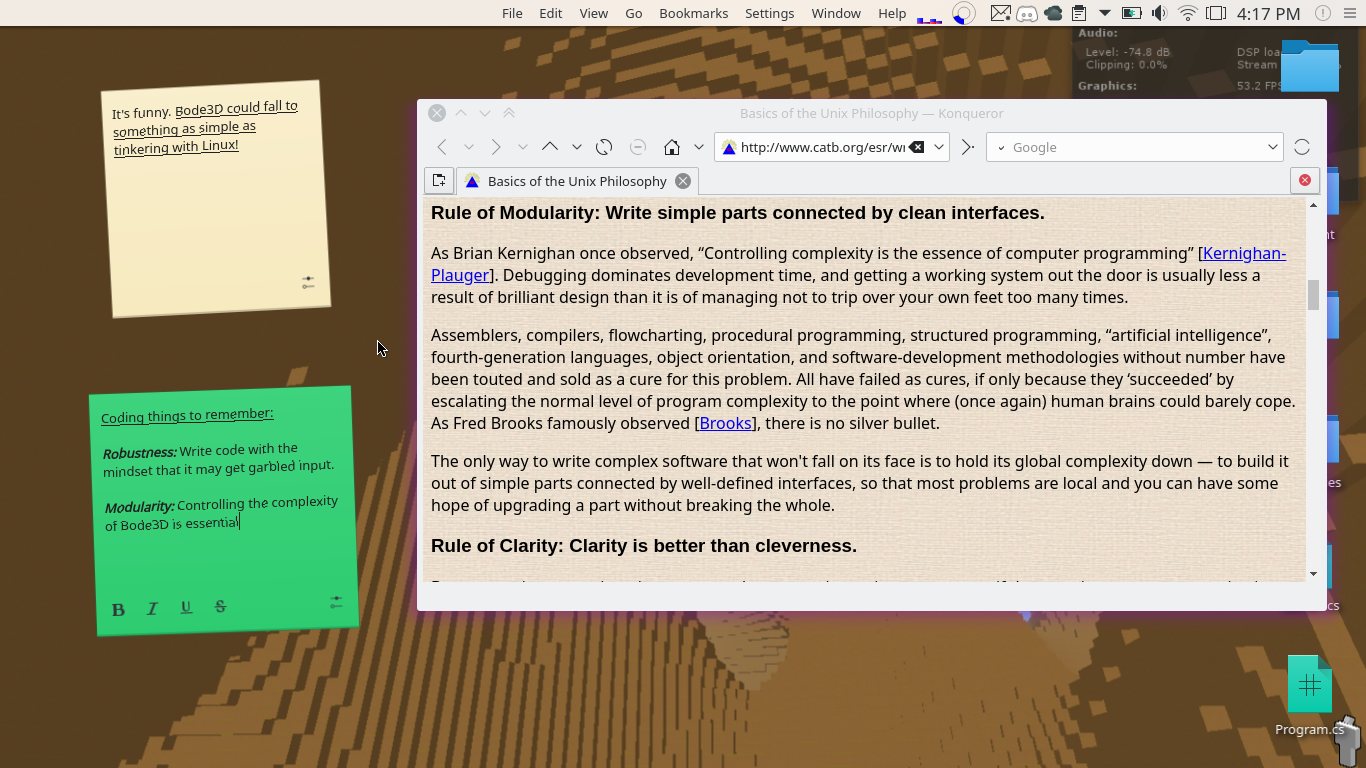Screen dimensions: 1366x768
Task: Open the Bookmarks menu
Action: 693,13
